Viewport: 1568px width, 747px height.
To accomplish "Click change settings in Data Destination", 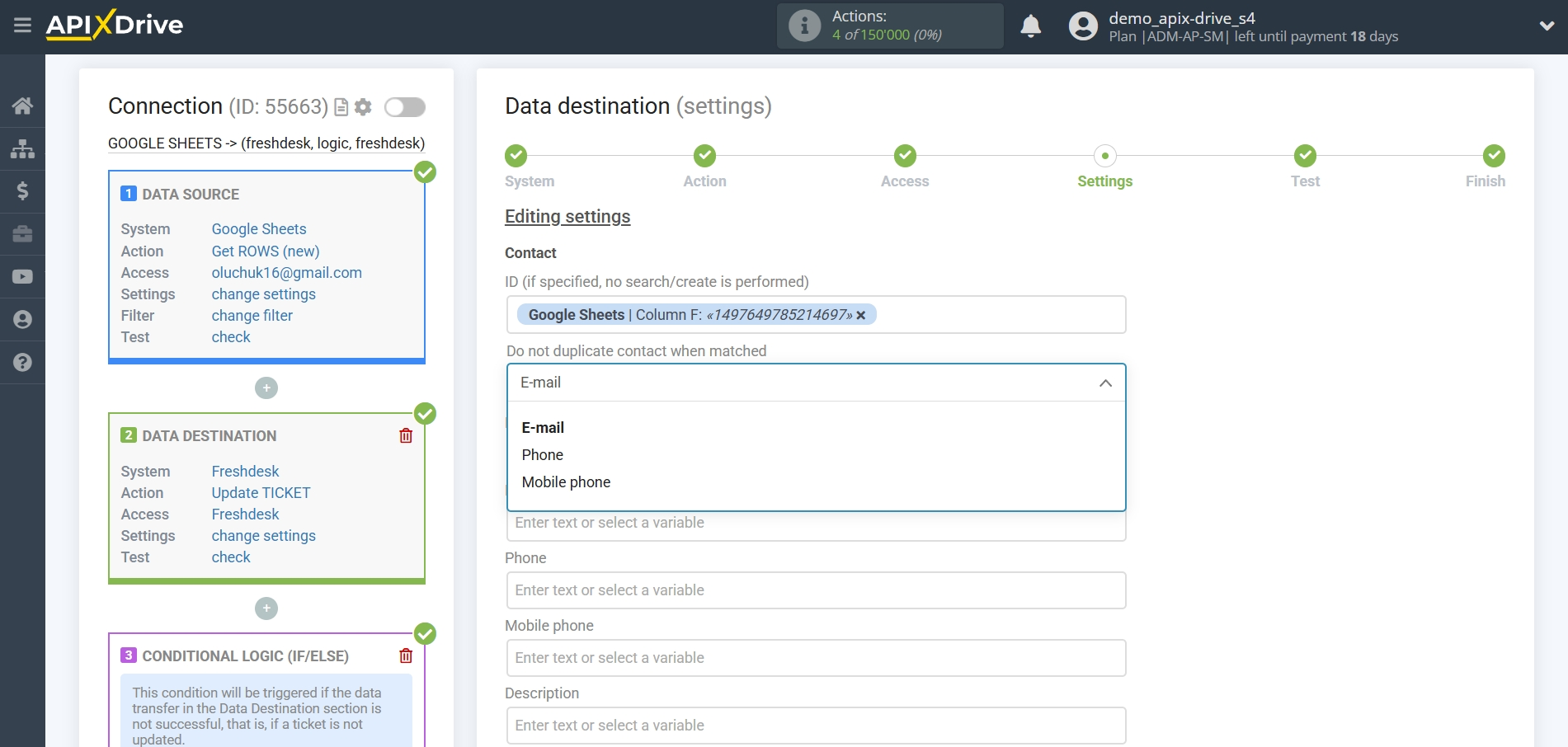I will point(264,536).
